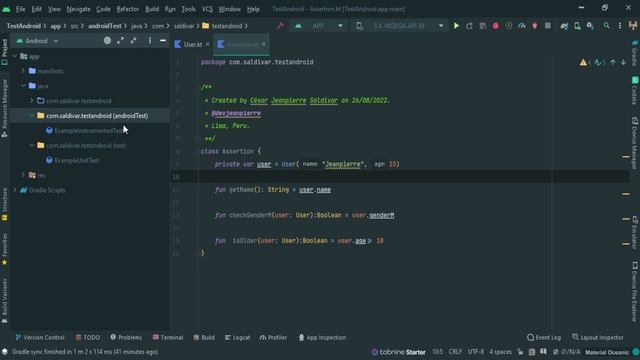The width and height of the screenshot is (640, 360).
Task: Open the Logcat tool window
Action: click(238, 338)
